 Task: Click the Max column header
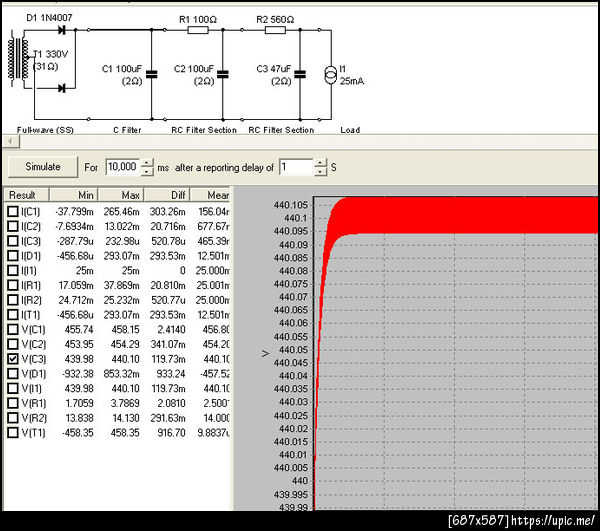(121, 195)
